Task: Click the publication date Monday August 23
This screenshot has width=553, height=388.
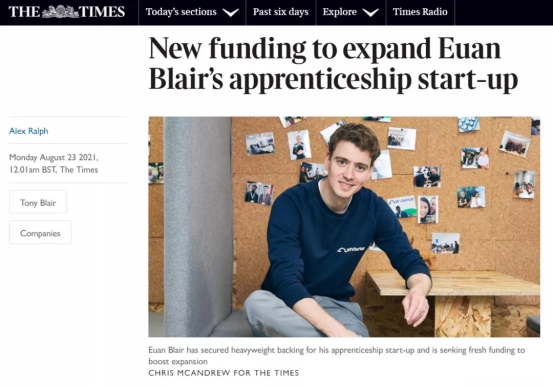Action: point(54,157)
